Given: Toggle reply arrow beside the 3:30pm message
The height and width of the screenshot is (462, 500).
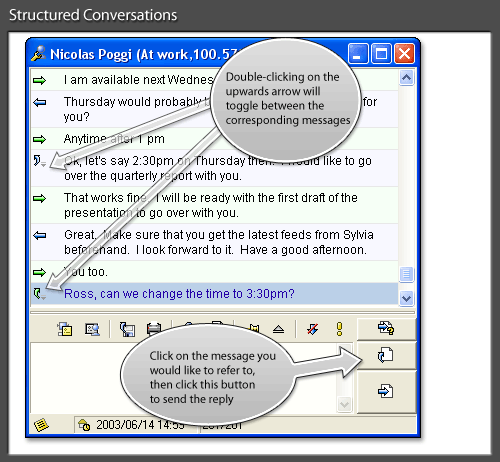Looking at the screenshot, I should click(x=39, y=294).
